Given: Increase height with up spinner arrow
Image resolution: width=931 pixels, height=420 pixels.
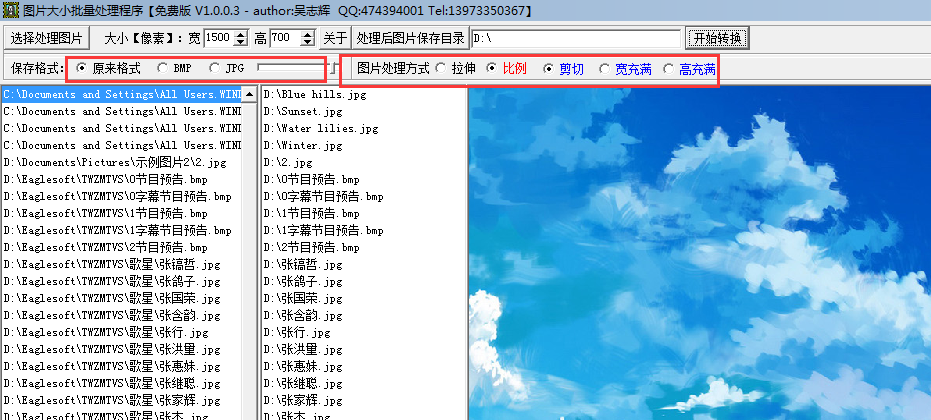Looking at the screenshot, I should [x=308, y=34].
